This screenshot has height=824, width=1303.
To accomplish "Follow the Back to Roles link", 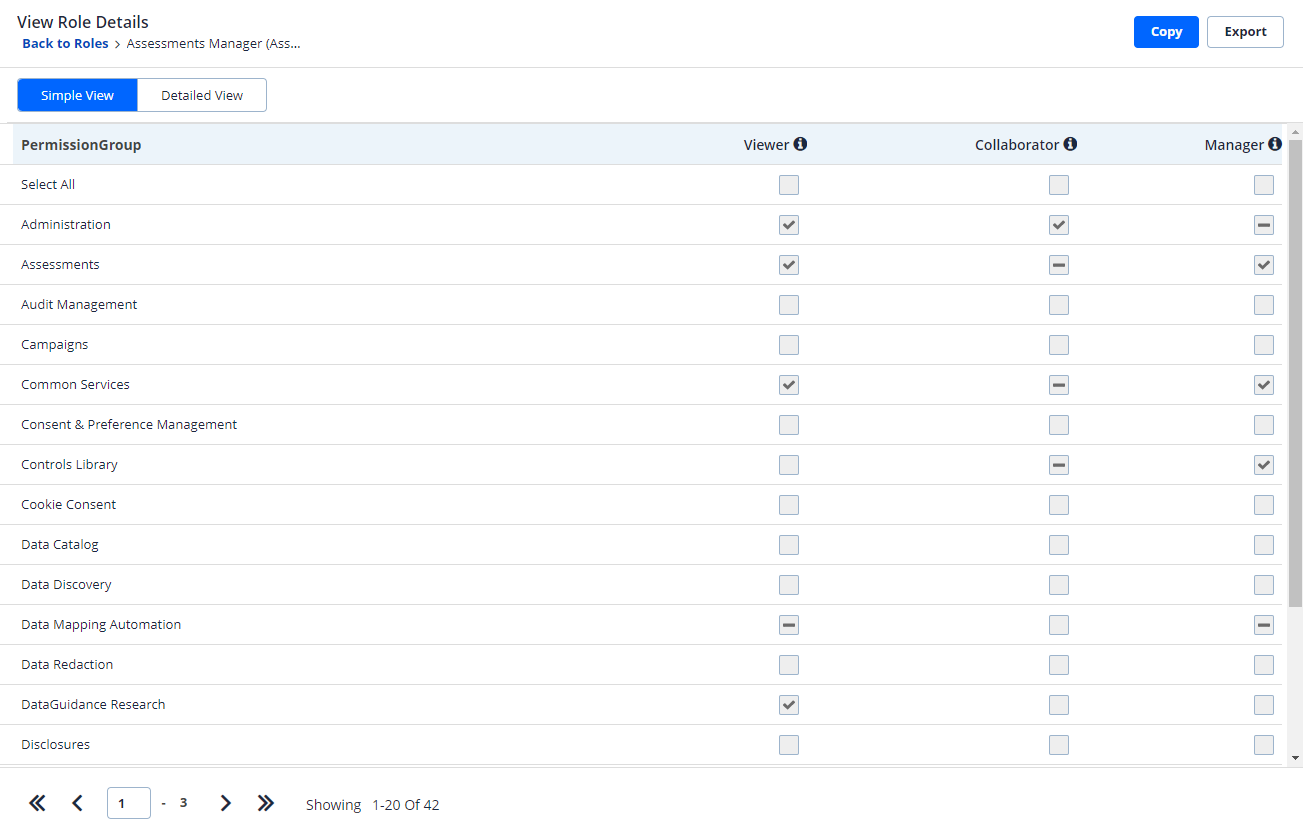I will tap(65, 44).
